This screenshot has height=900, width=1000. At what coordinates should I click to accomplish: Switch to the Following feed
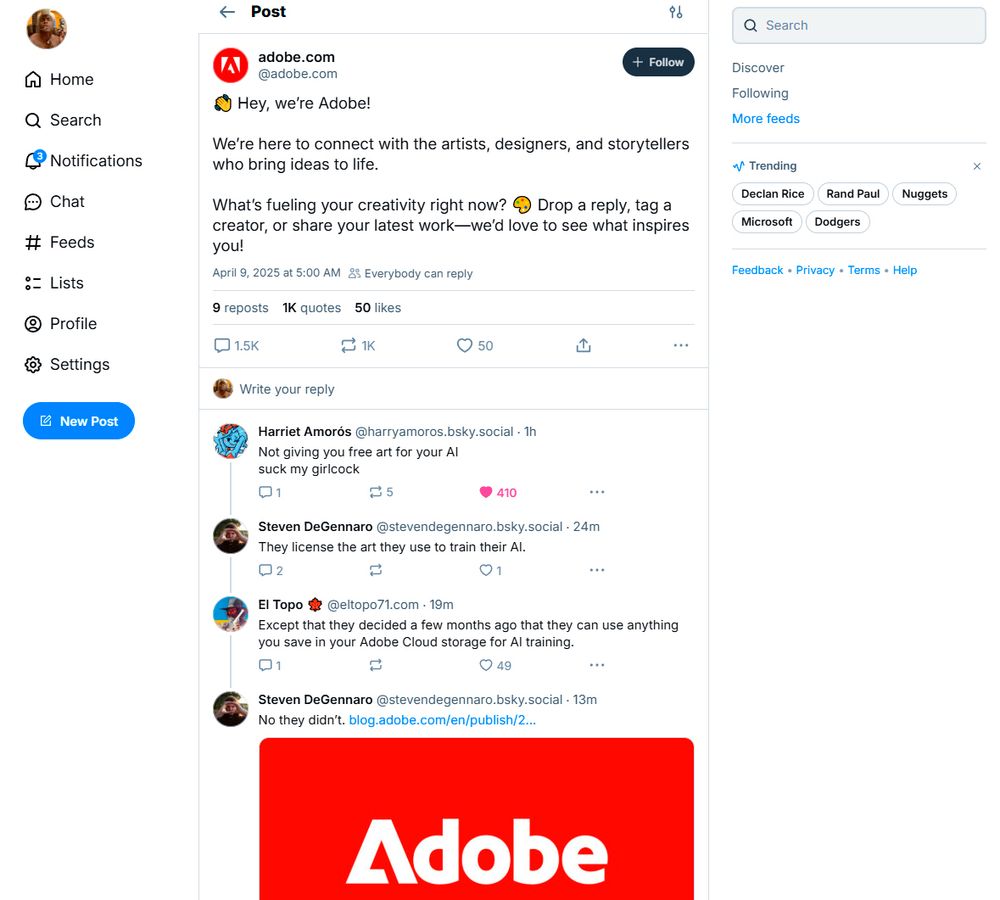760,93
